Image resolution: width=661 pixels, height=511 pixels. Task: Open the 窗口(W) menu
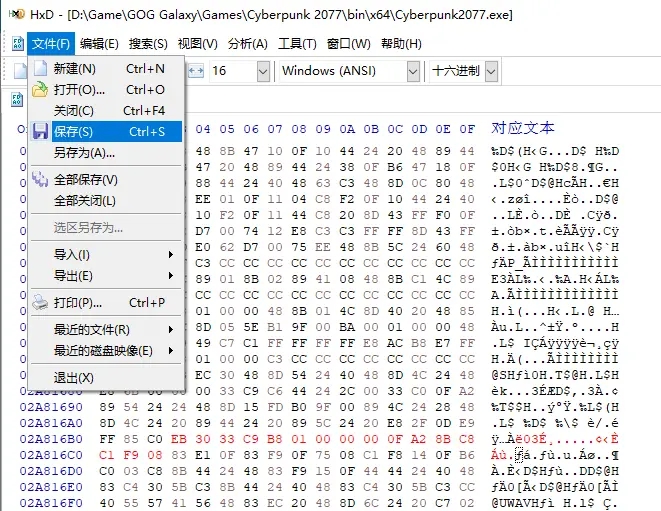tap(349, 43)
